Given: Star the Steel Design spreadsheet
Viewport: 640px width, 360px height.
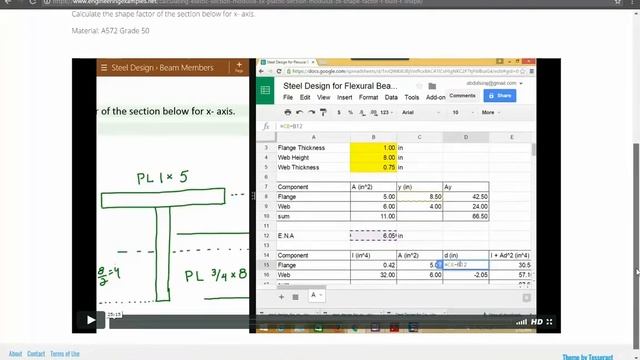Looking at the screenshot, I should click(419, 86).
